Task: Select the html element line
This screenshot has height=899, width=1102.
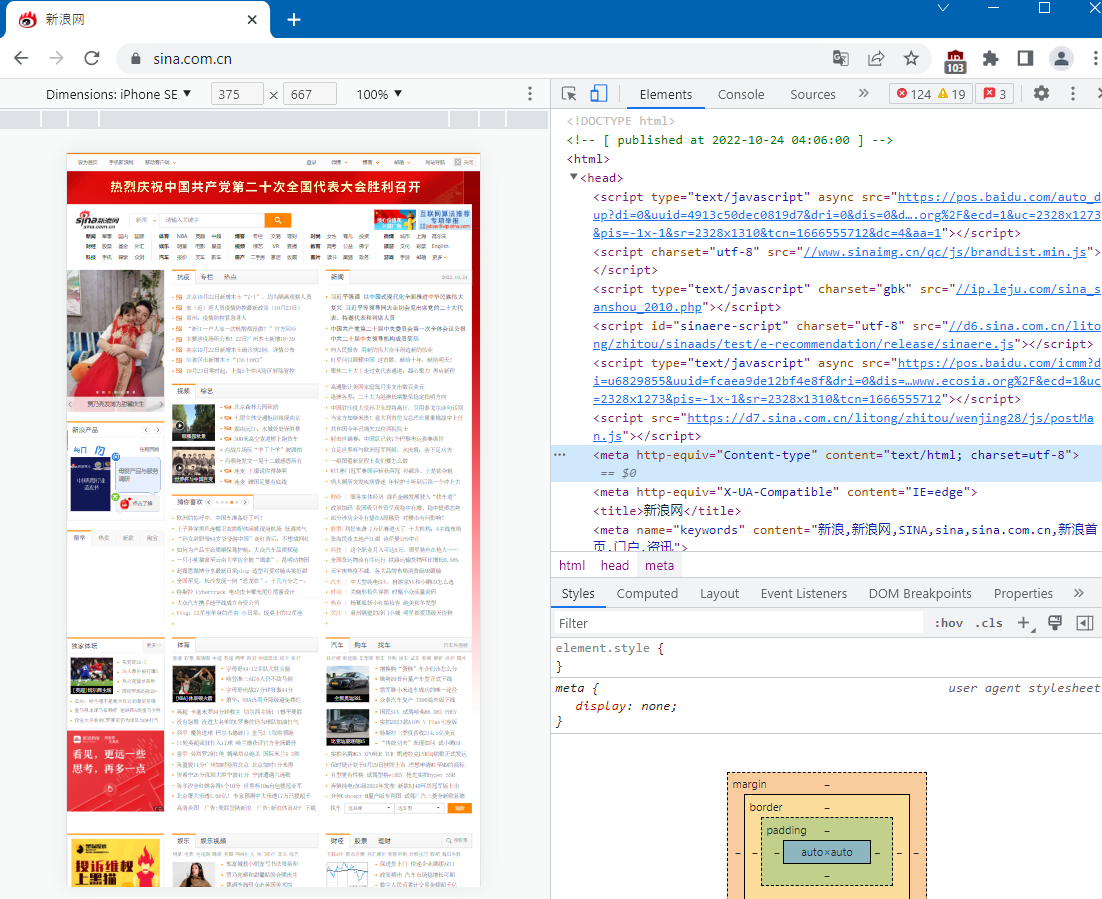Action: (x=588, y=159)
